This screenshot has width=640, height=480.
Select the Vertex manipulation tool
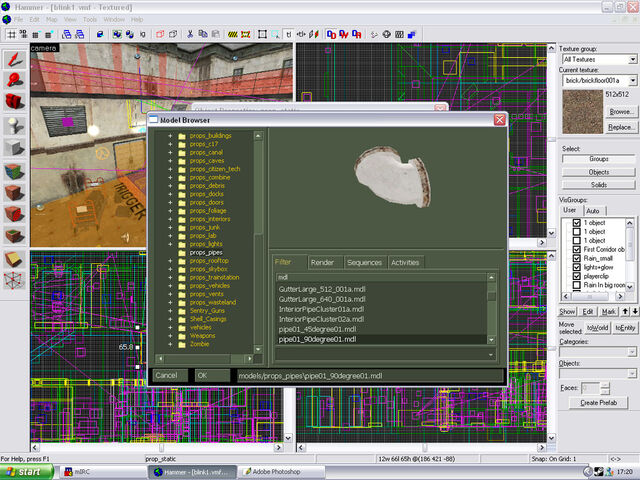[15, 280]
